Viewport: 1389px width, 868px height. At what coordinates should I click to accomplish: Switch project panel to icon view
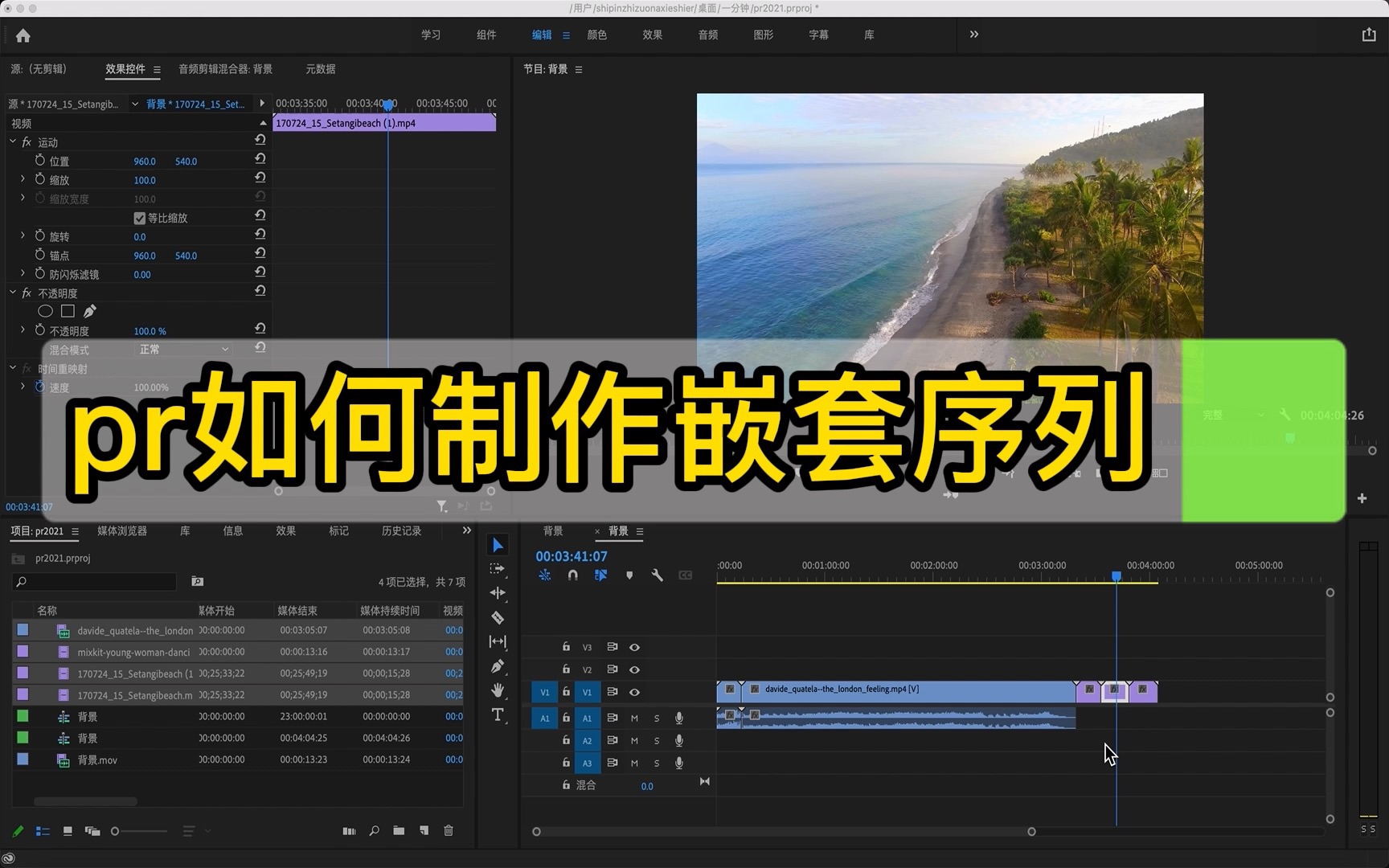(68, 831)
